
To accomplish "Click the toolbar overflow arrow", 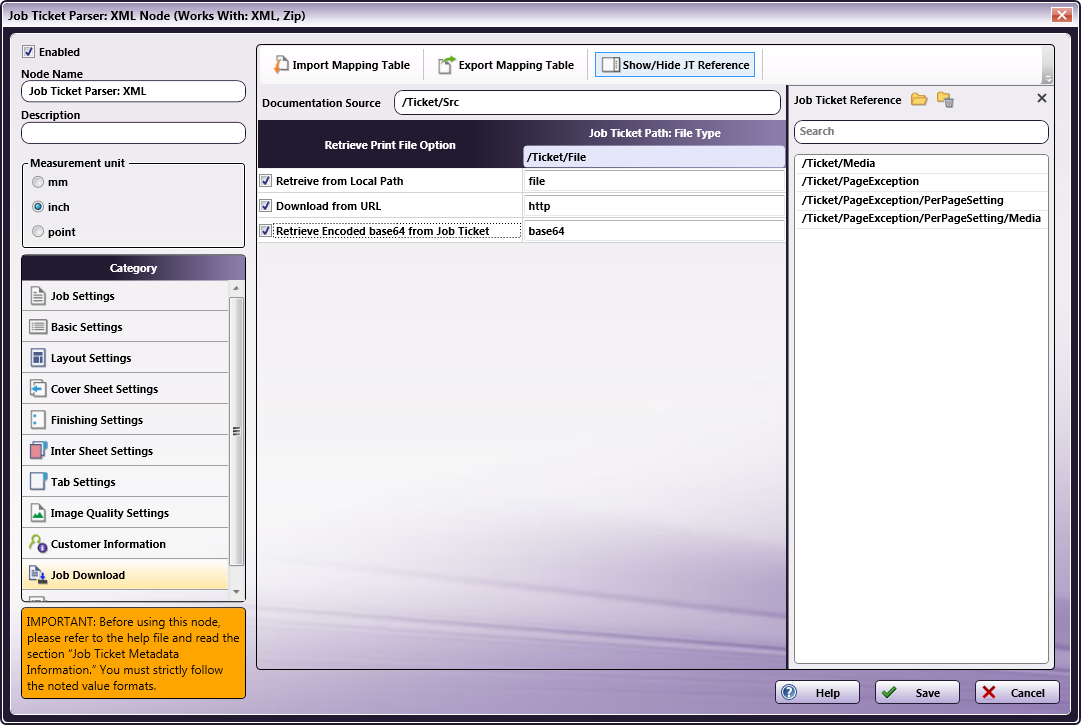I will [x=1047, y=79].
